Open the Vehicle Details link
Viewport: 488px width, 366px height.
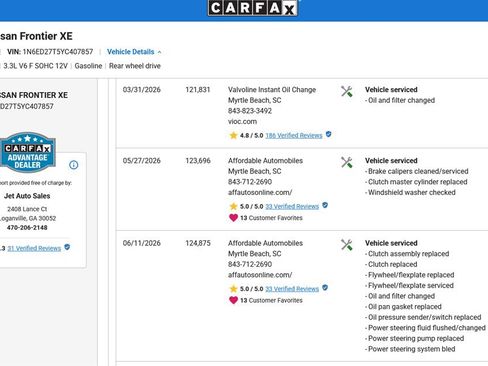point(130,52)
